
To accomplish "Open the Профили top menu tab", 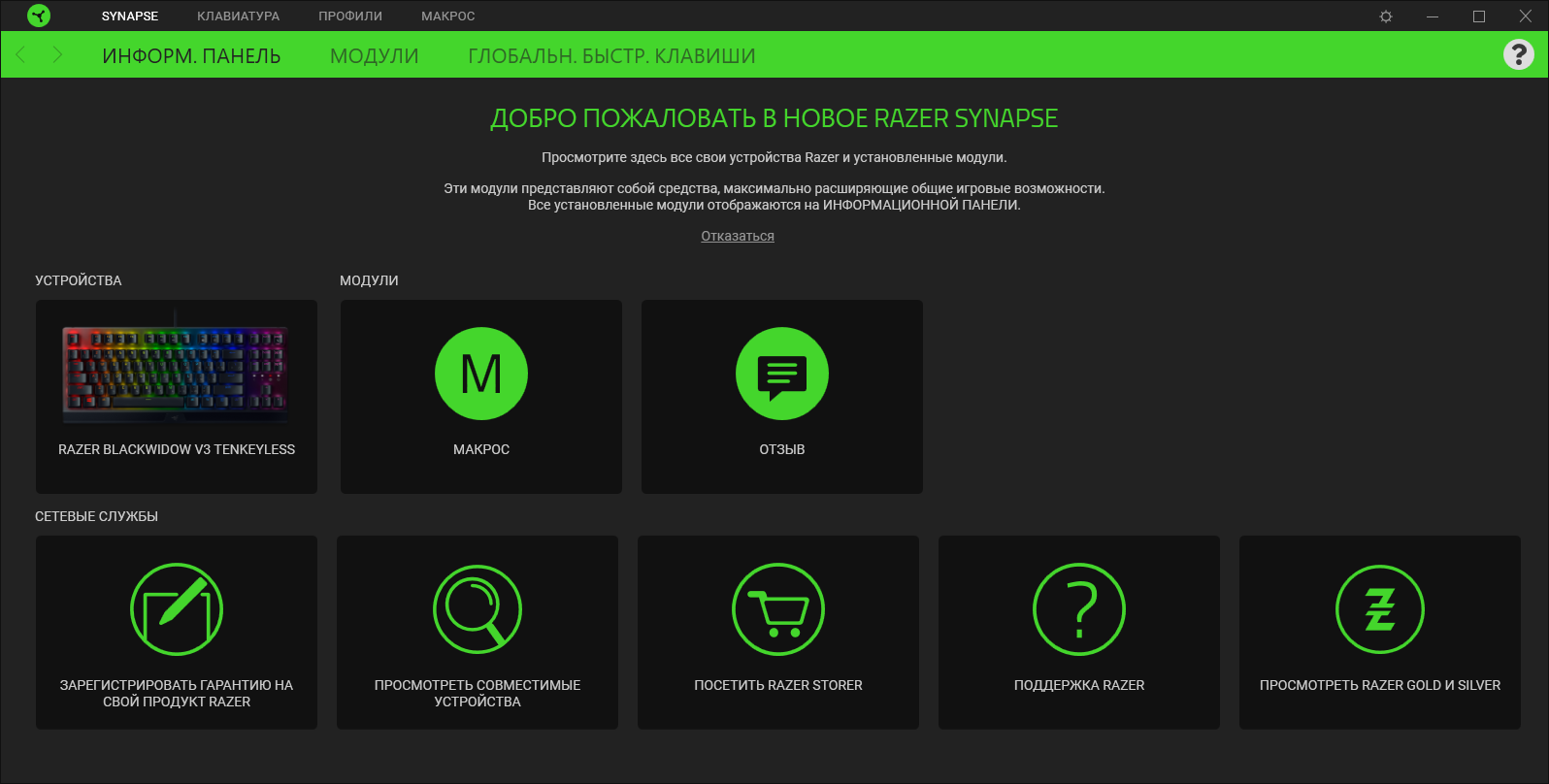I will [x=350, y=16].
